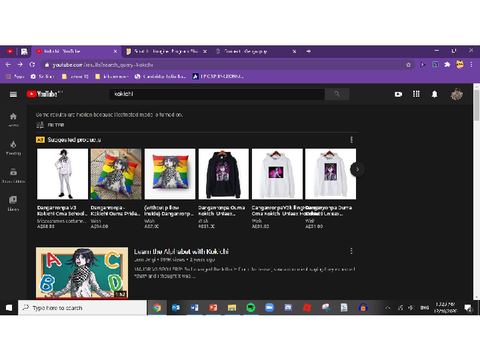
Task: Click the page's vertical scrollbar thumb
Action: pyautogui.click(x=476, y=104)
